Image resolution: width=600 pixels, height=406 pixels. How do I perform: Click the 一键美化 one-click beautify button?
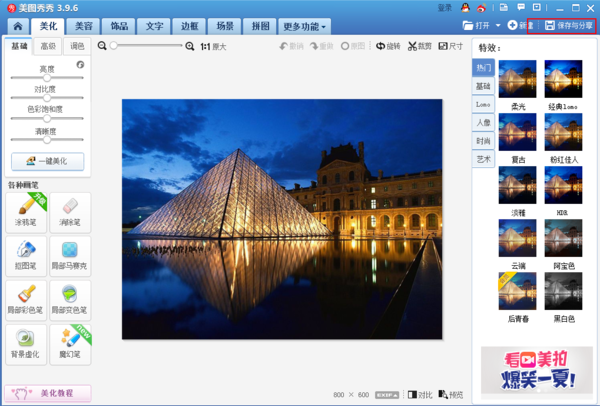coord(47,161)
